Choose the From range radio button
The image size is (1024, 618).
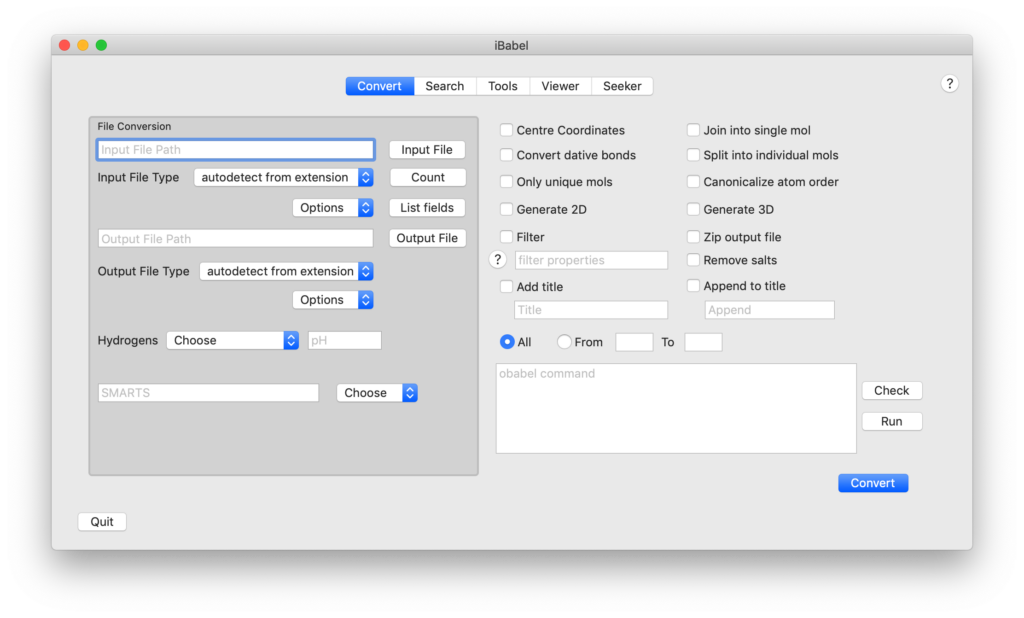pyautogui.click(x=564, y=342)
